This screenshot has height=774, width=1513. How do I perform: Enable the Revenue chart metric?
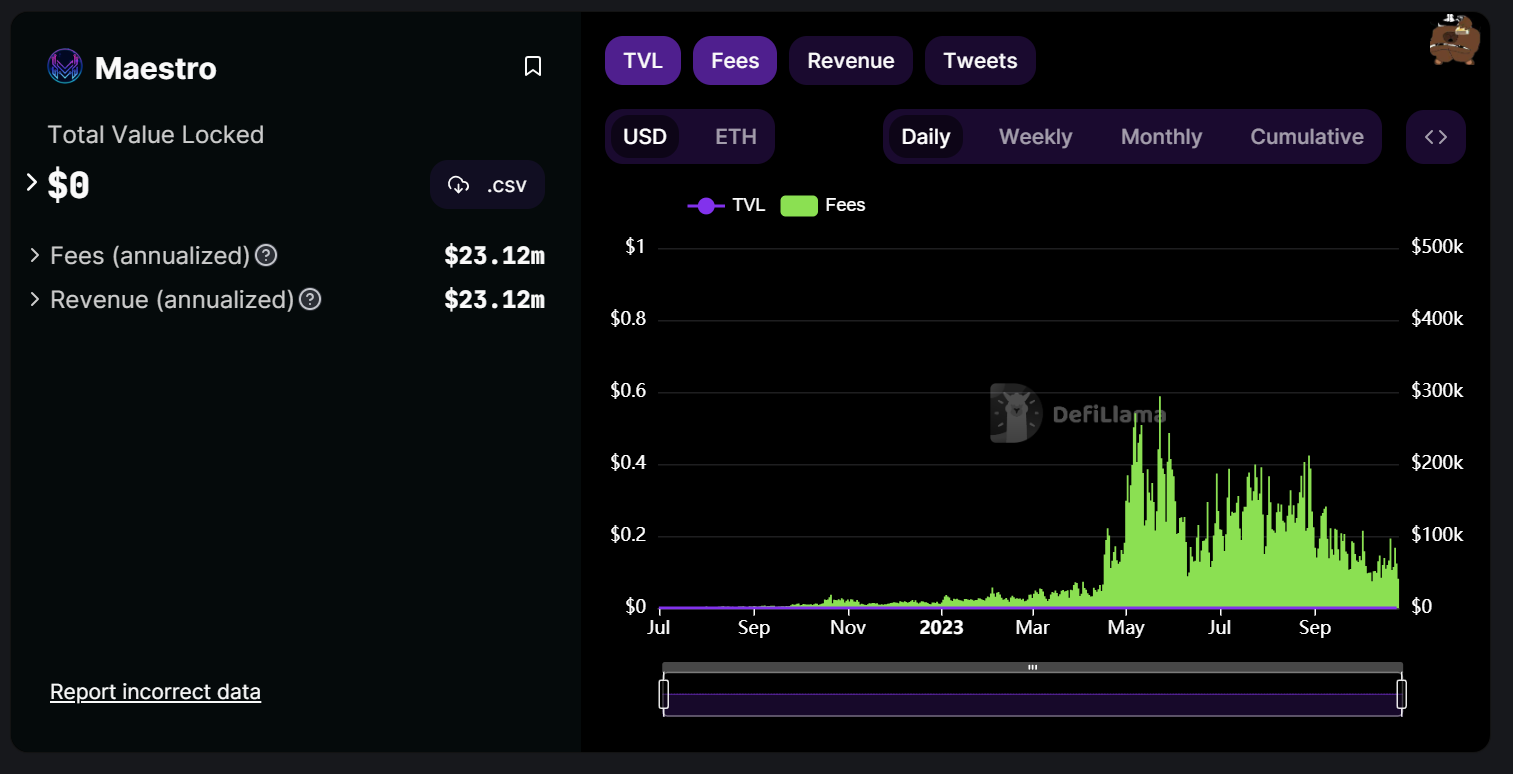click(850, 61)
